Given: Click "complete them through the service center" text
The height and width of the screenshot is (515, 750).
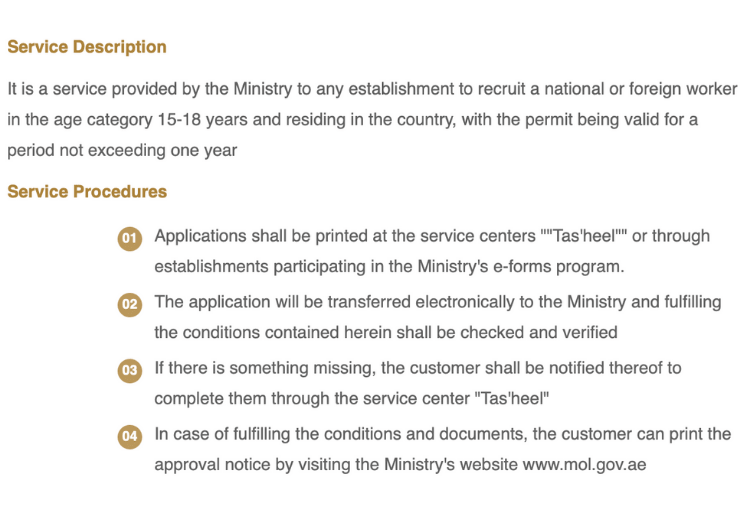Looking at the screenshot, I should coord(312,399).
